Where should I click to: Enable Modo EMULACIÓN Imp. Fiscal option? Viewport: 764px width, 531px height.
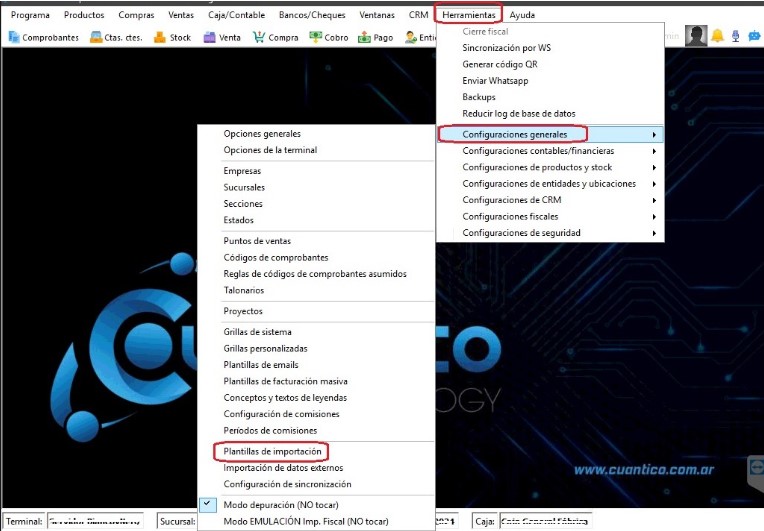tap(305, 521)
